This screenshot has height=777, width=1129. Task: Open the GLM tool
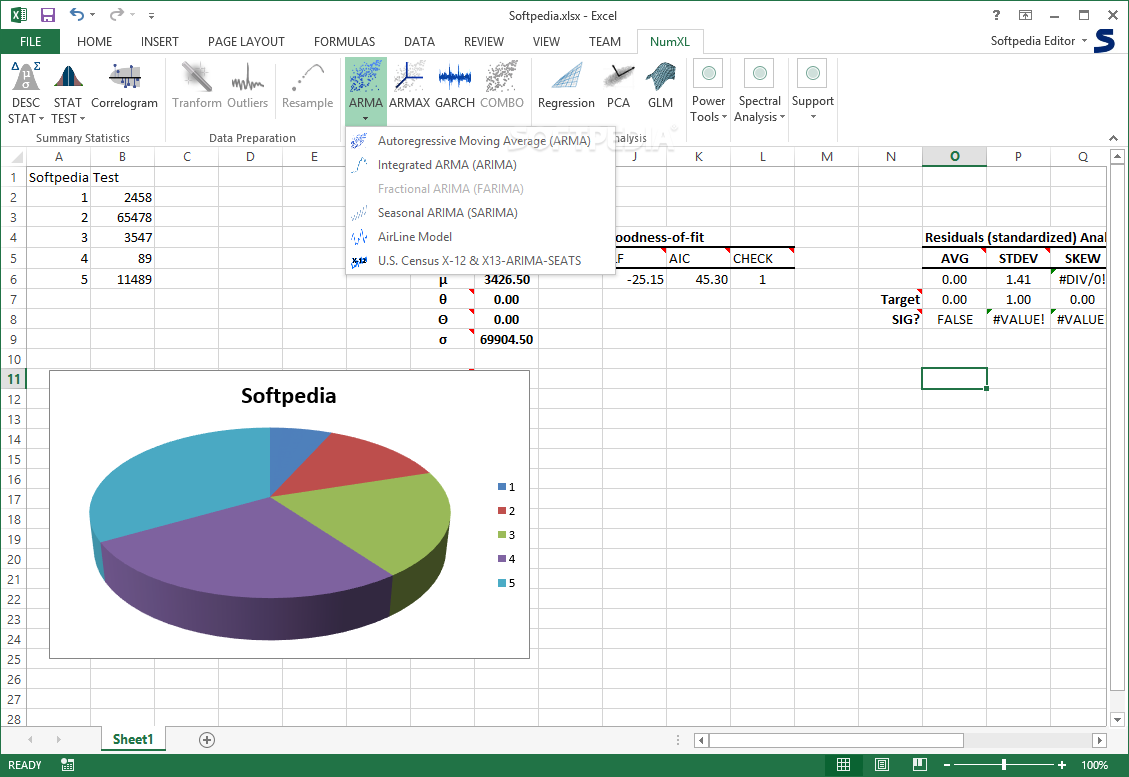coord(660,86)
